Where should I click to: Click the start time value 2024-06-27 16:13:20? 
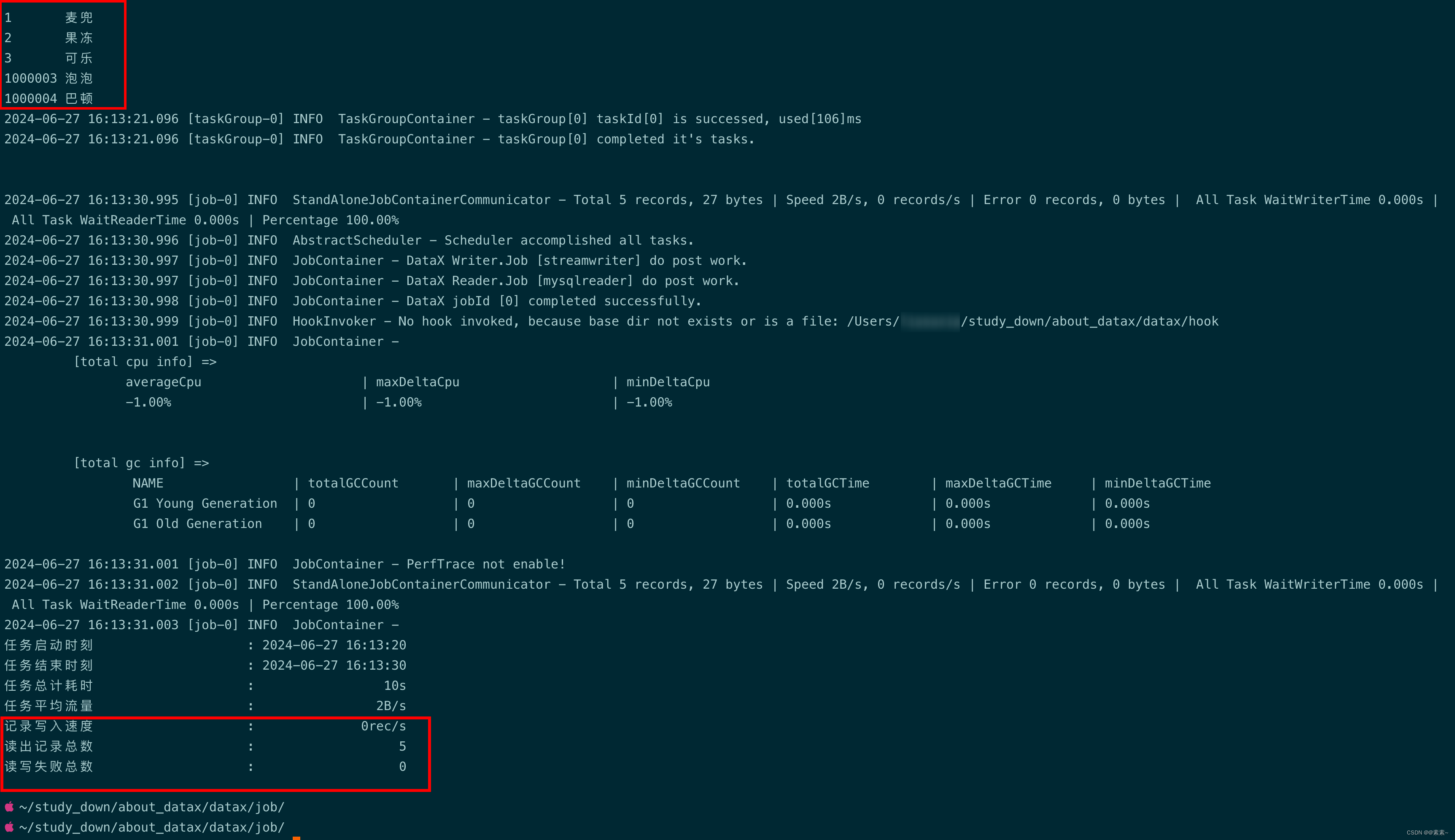[334, 645]
